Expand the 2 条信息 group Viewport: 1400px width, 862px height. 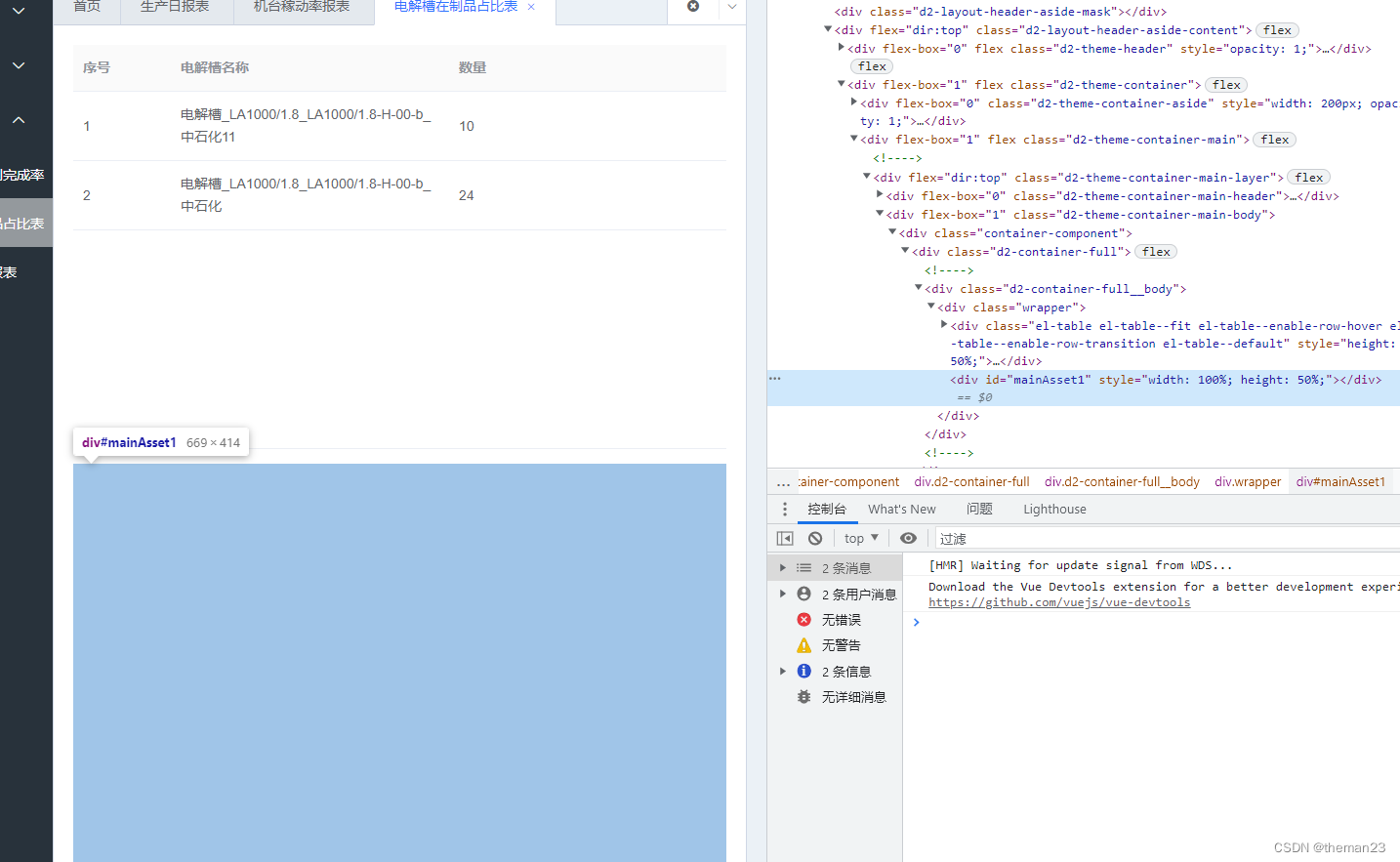coord(782,671)
